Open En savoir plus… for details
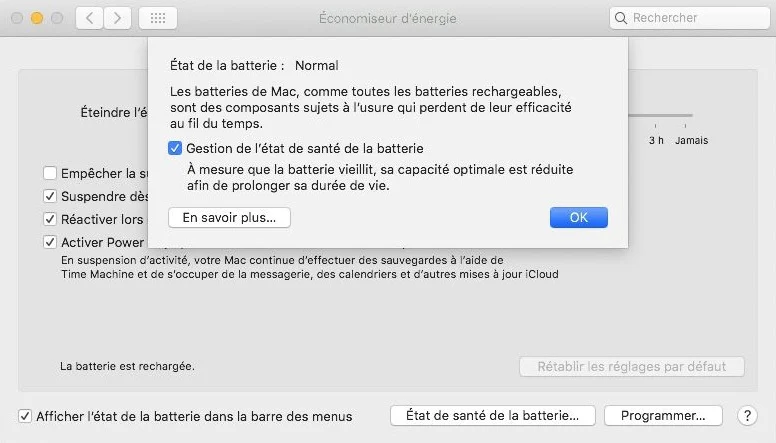Image resolution: width=776 pixels, height=443 pixels. (x=229, y=218)
